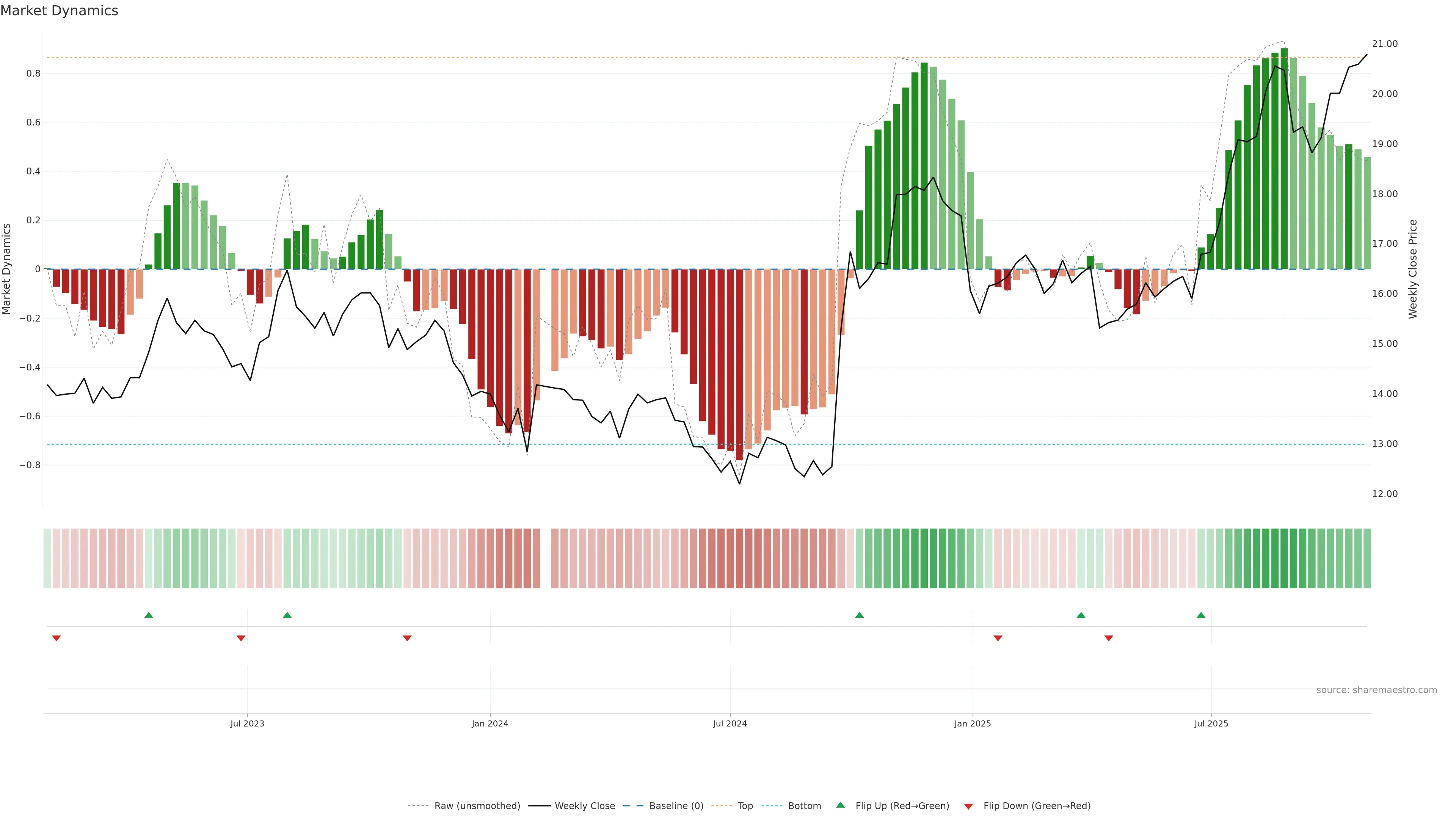Toggle Weekly Close line in legend
Screen dimensions: 1456x819
coord(584,806)
